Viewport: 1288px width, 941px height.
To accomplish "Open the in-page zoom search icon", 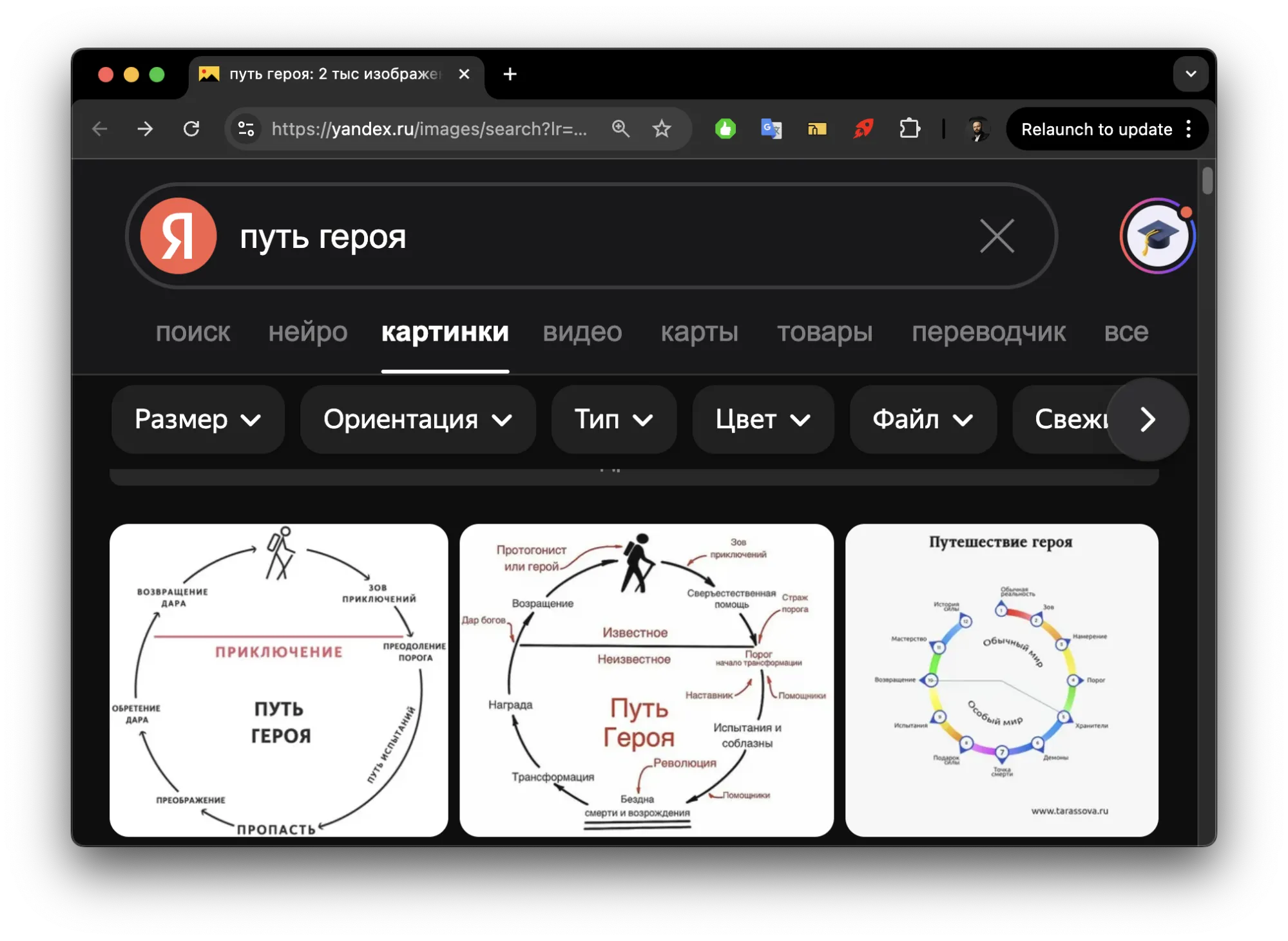I will pyautogui.click(x=621, y=129).
